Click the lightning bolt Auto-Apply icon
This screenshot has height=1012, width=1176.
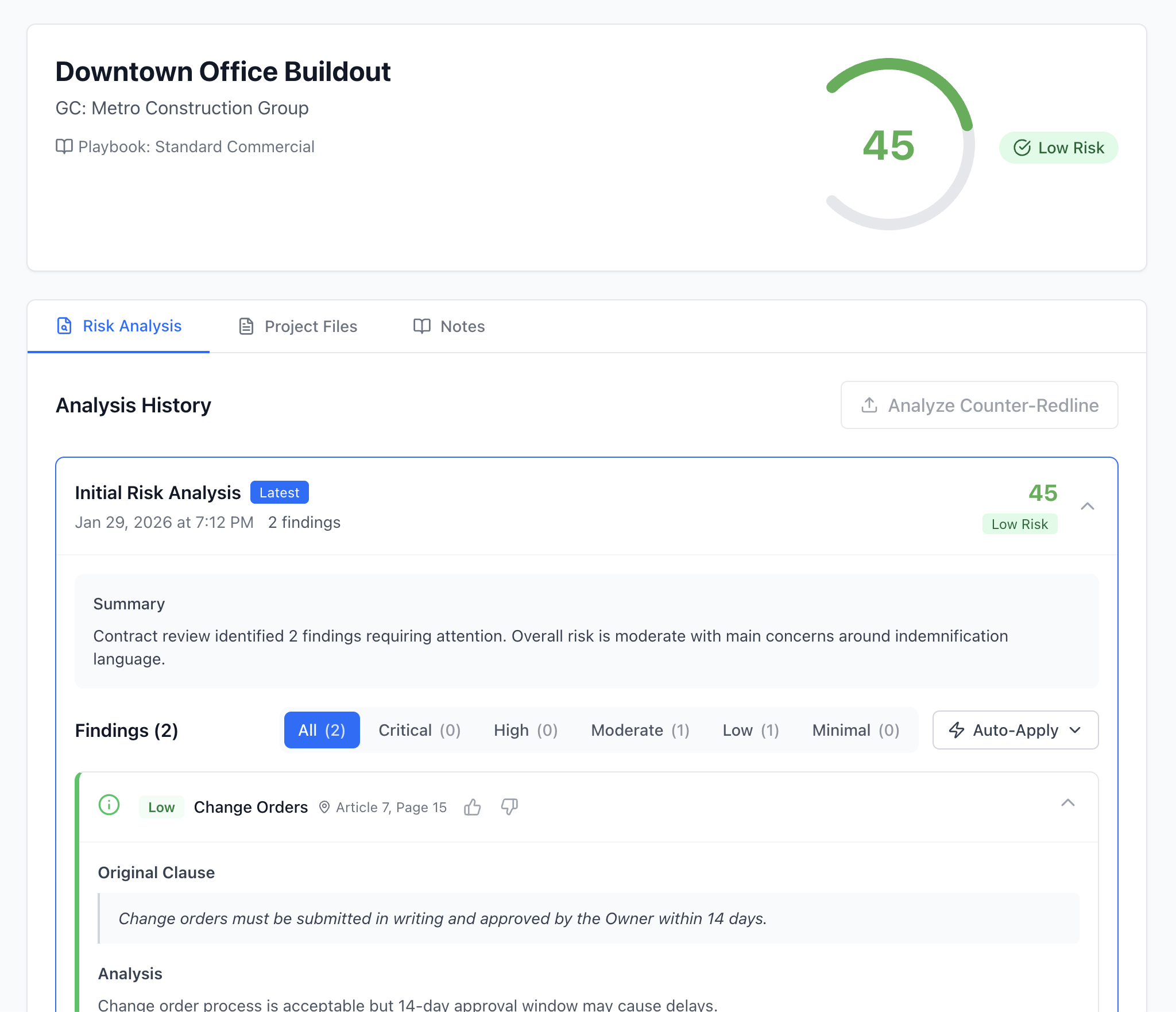(x=956, y=730)
